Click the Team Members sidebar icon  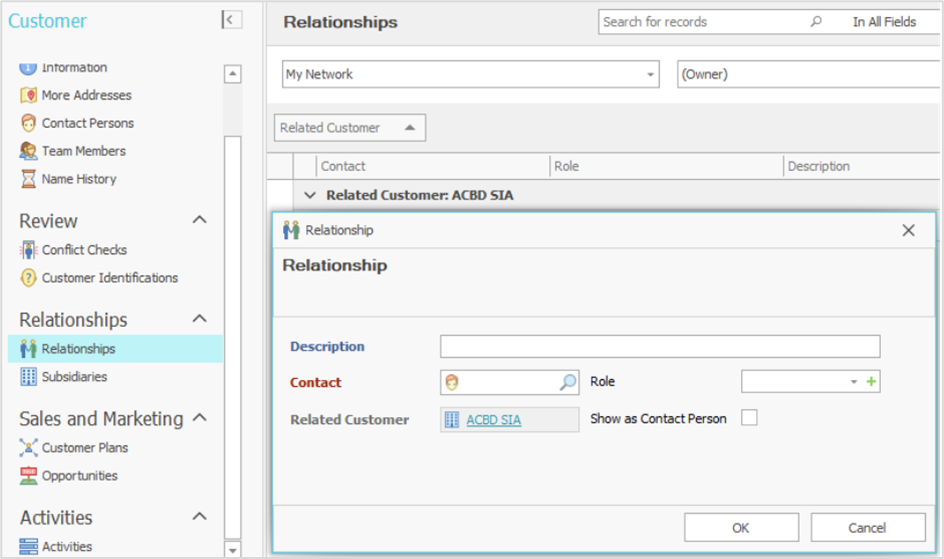click(28, 151)
